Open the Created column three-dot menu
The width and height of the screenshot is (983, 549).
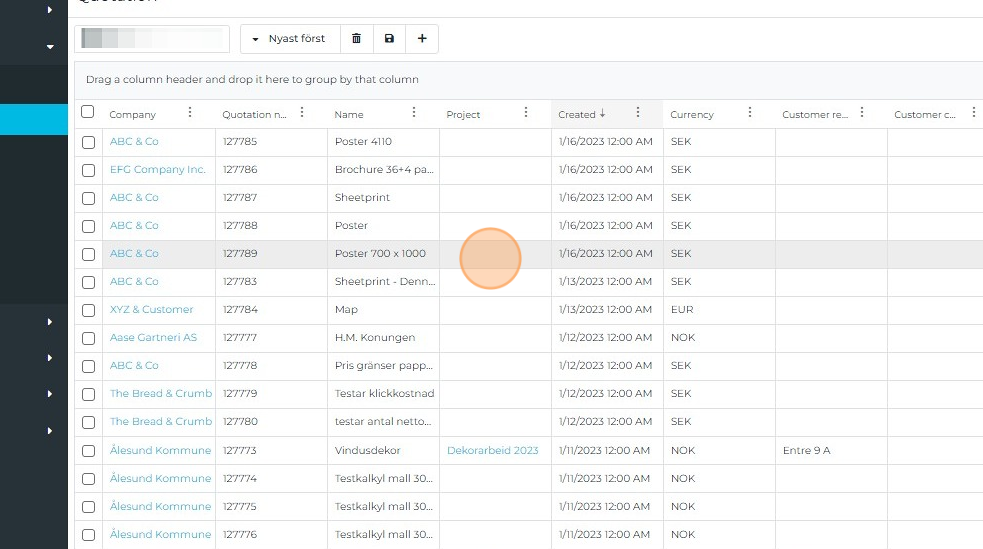click(x=638, y=113)
